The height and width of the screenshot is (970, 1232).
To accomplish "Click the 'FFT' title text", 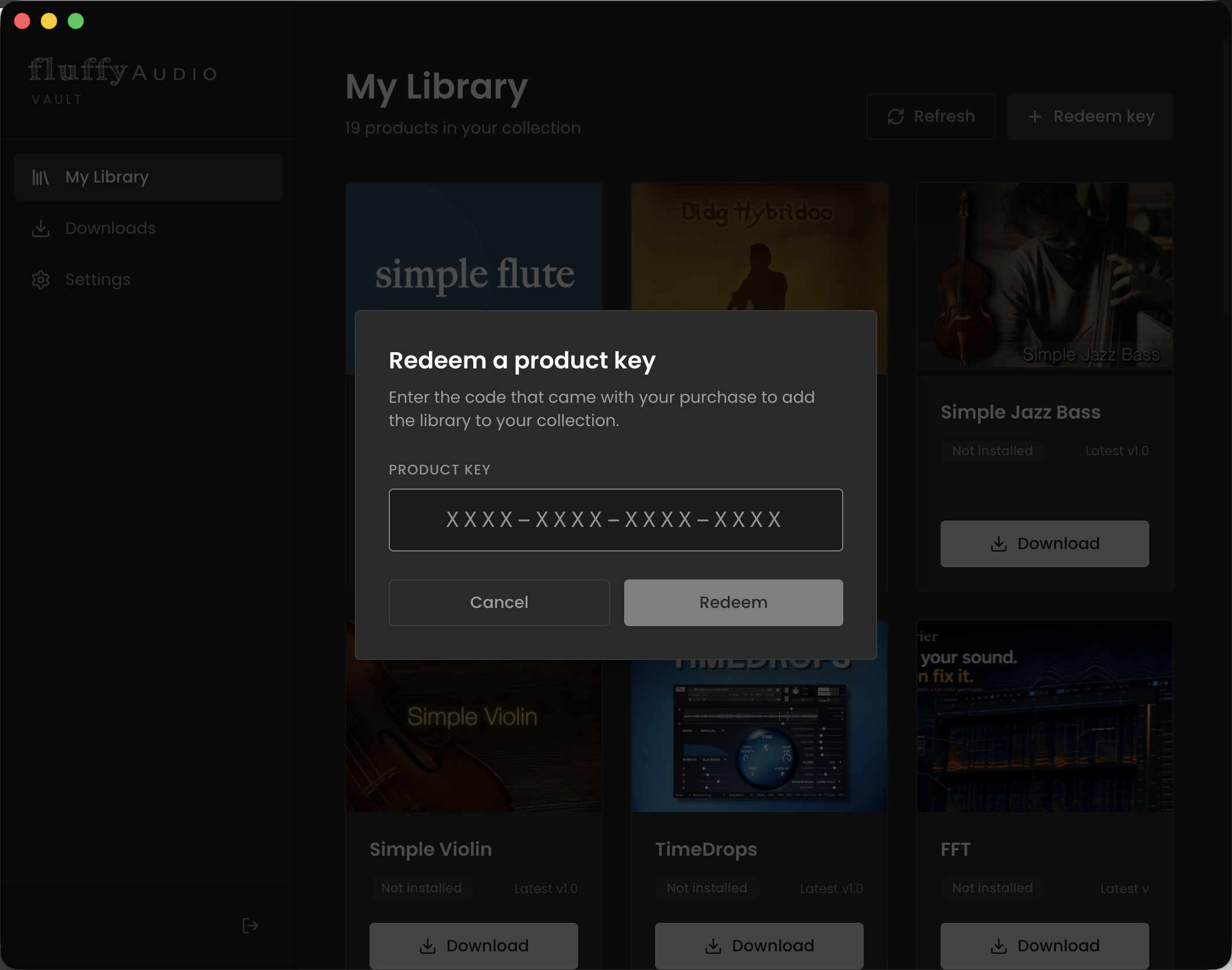I will (x=956, y=849).
